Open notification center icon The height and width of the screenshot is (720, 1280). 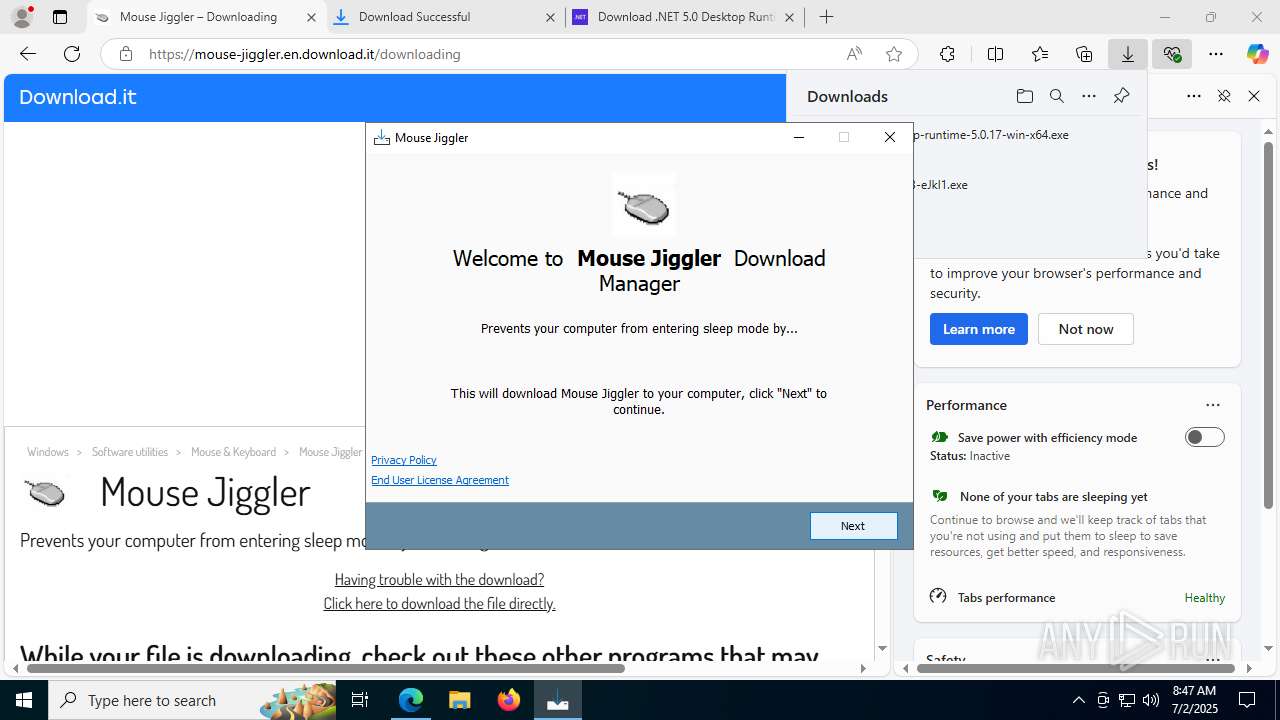tap(1247, 700)
